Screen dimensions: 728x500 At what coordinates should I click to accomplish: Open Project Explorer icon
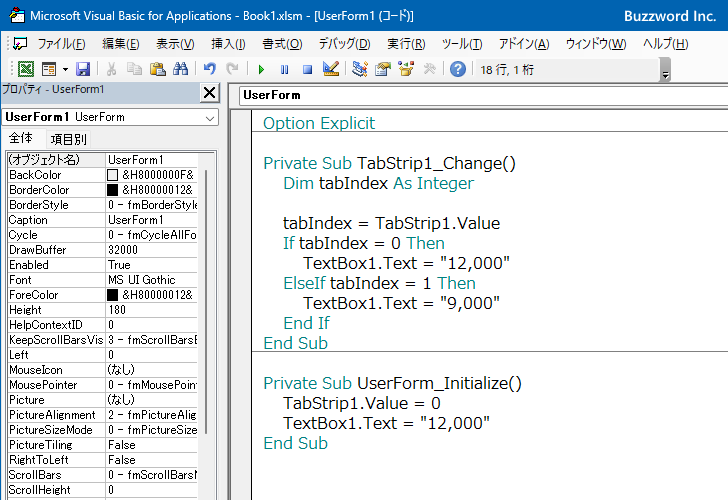(360, 69)
